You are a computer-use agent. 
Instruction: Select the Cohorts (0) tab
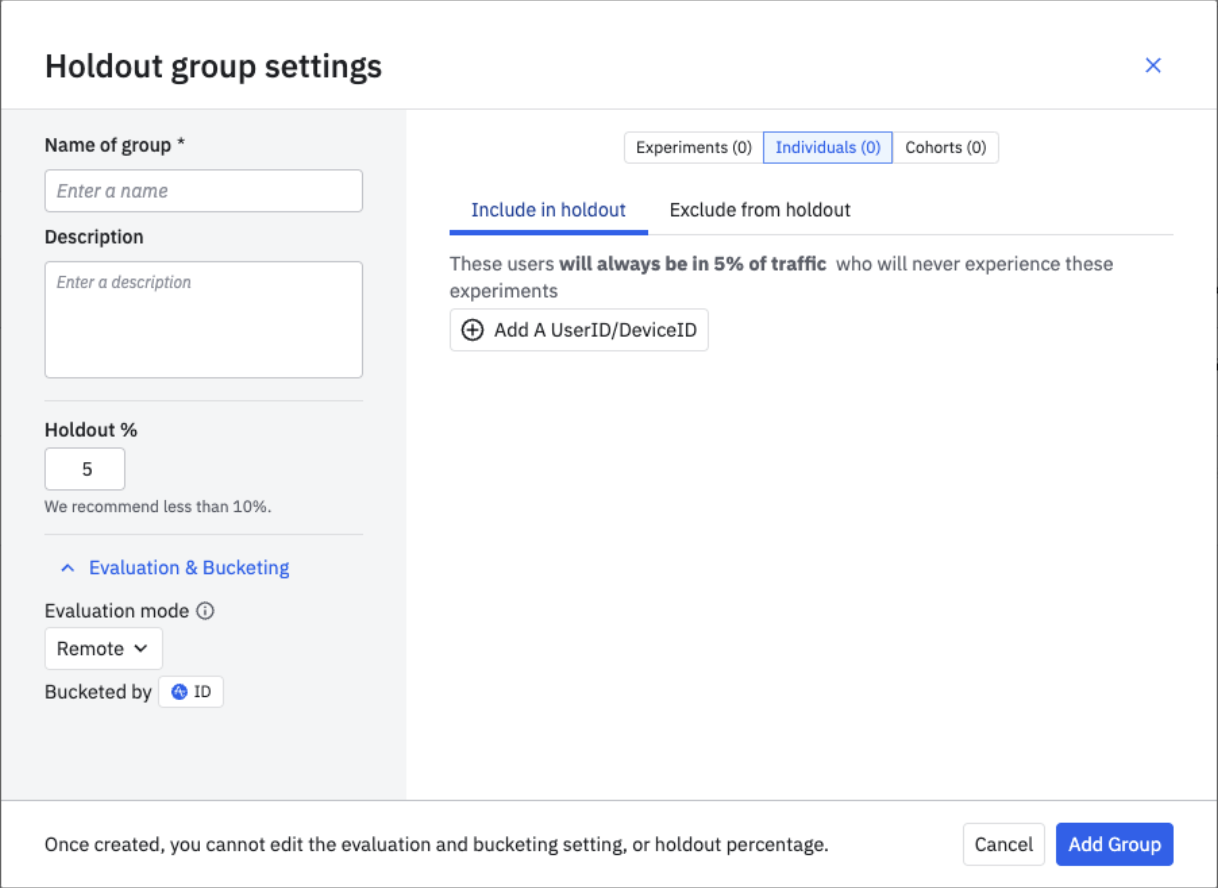tap(944, 147)
